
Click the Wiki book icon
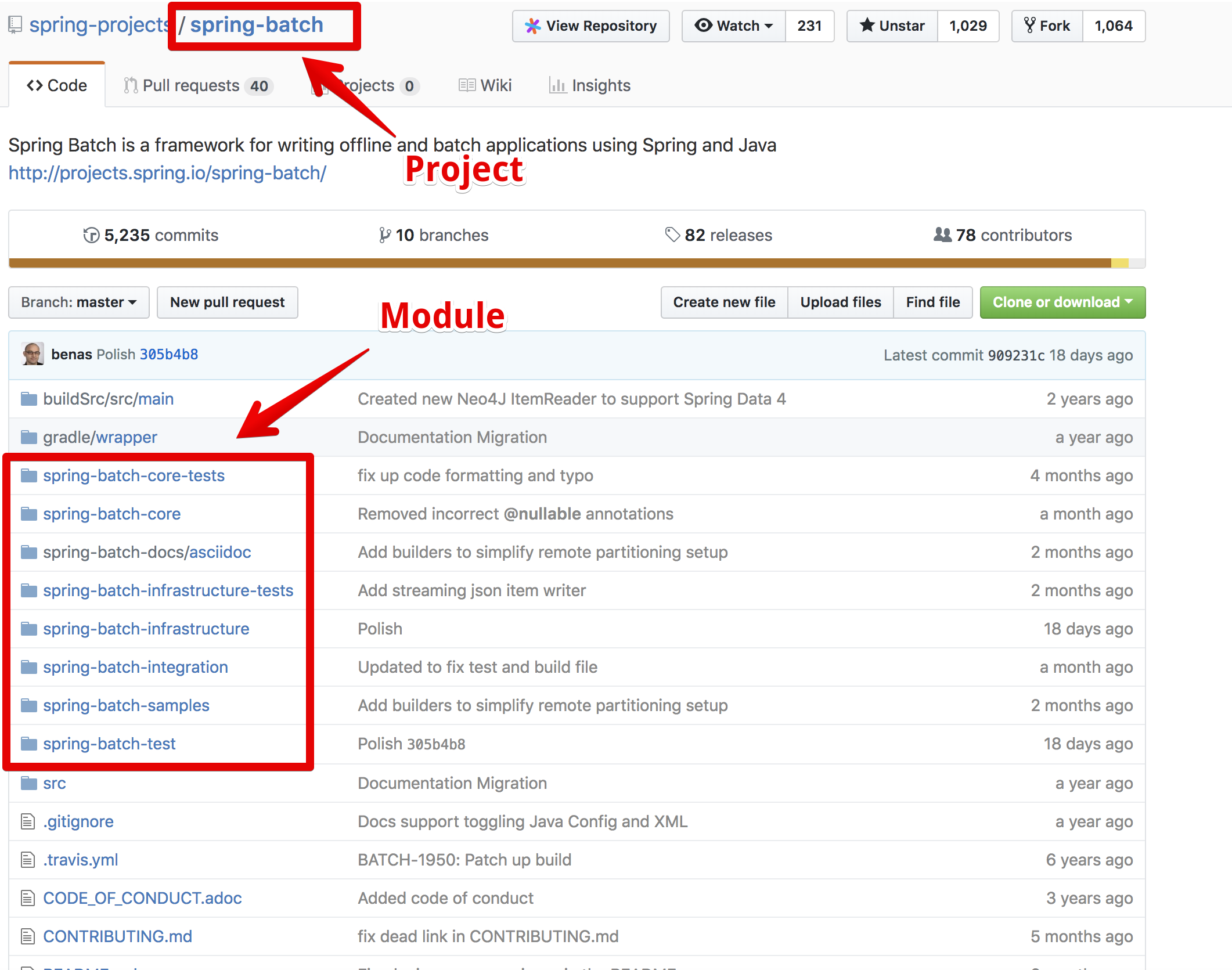pyautogui.click(x=467, y=85)
